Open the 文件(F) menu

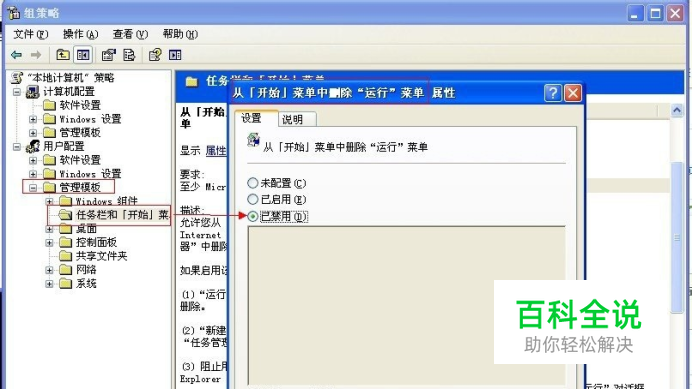coord(30,34)
